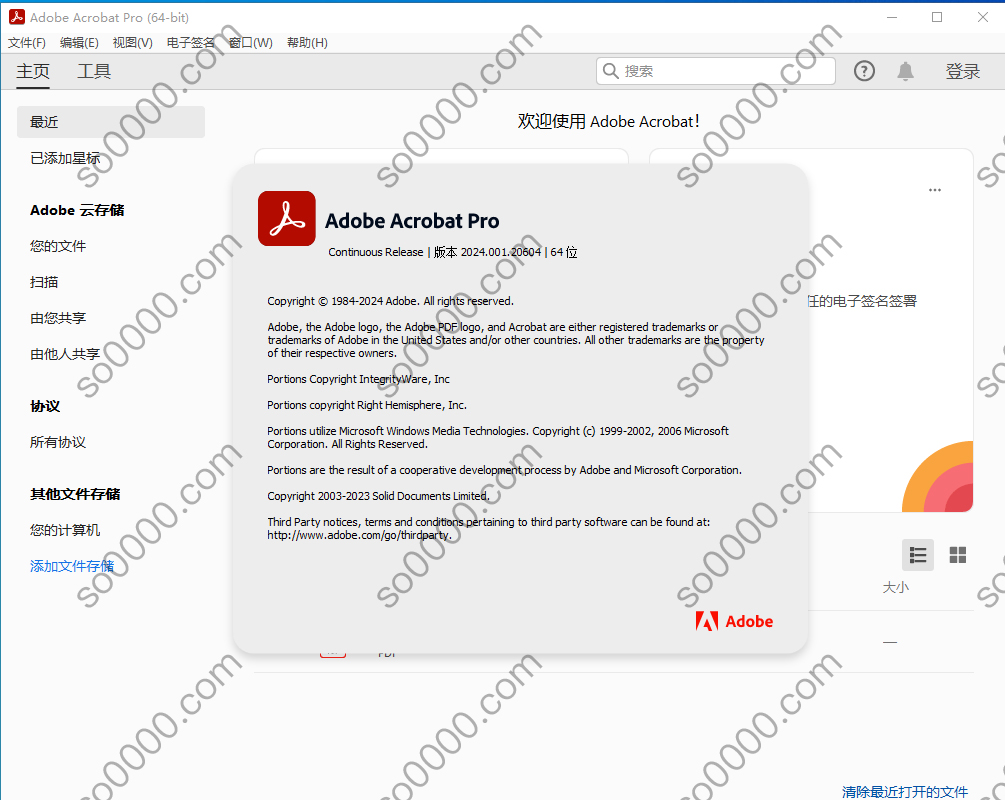The image size is (1005, 800).
Task: Click the 大小 column header
Action: pyautogui.click(x=895, y=587)
